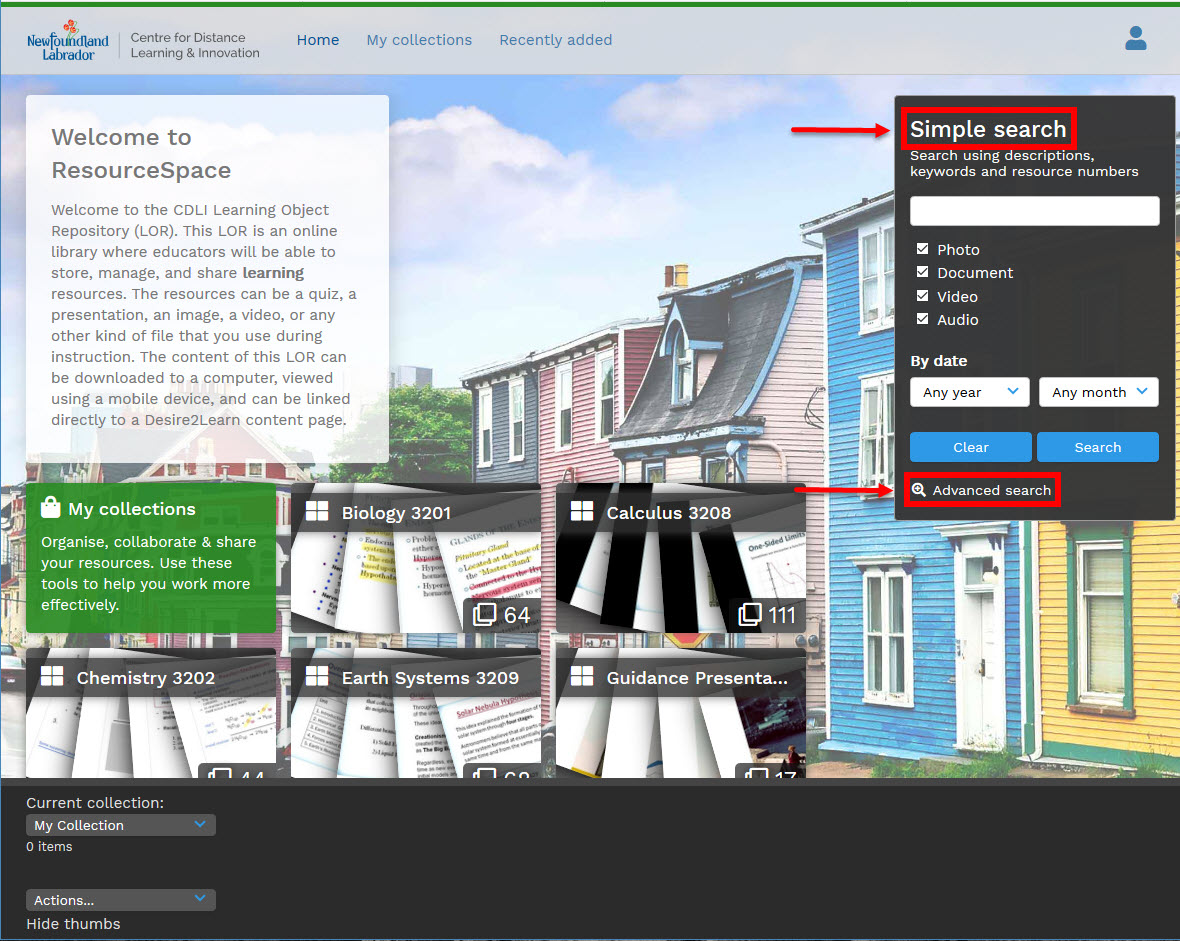The image size is (1180, 941).
Task: Click the Chemistry 3202 grid icon
Action: pos(52,676)
